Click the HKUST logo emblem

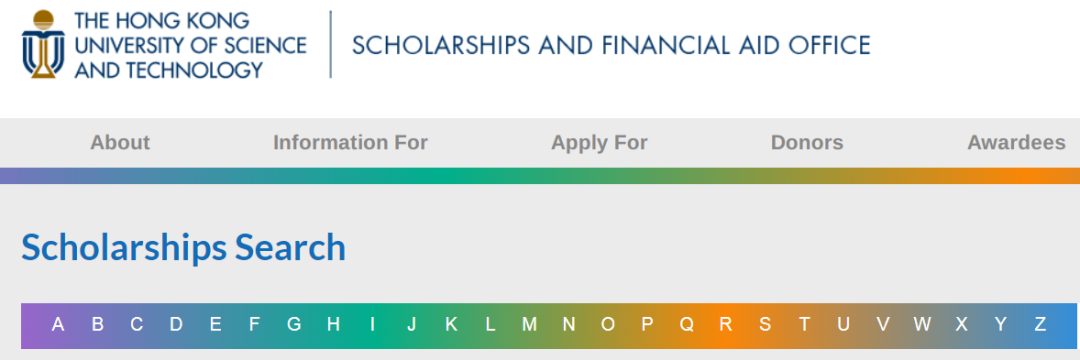pyautogui.click(x=43, y=44)
